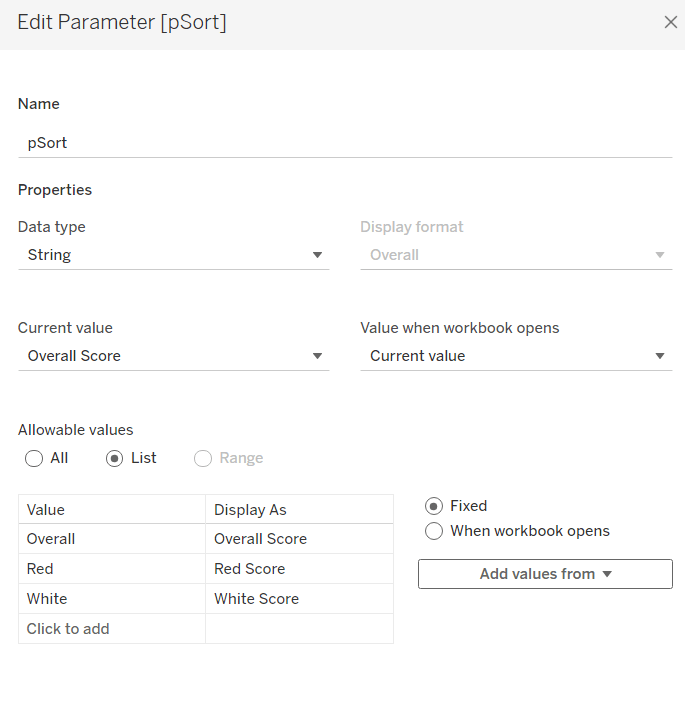685x702 pixels.
Task: Click the Display As column header
Action: [299, 510]
